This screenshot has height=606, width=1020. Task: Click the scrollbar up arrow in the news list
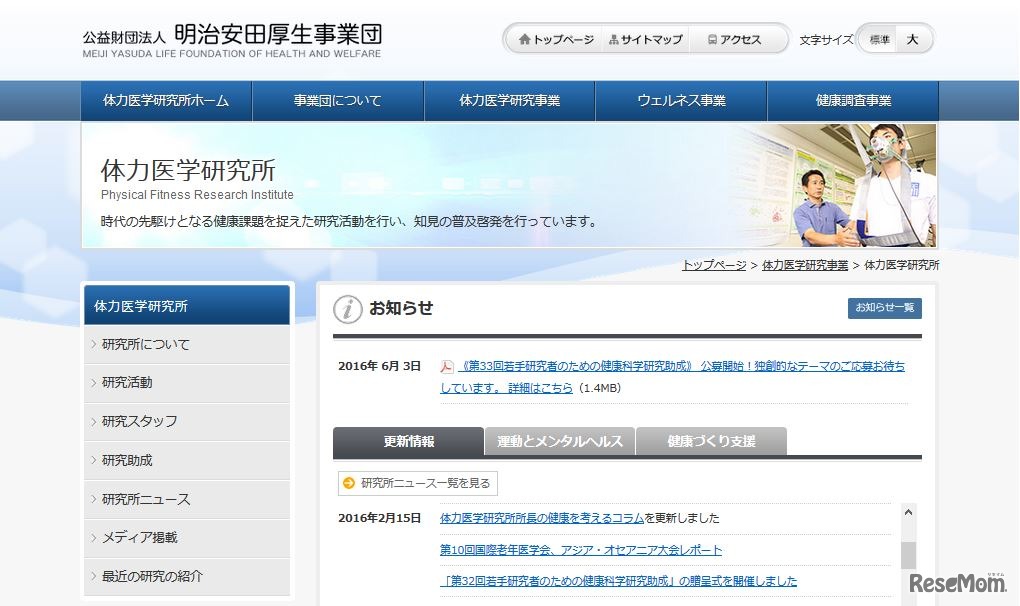tap(909, 511)
